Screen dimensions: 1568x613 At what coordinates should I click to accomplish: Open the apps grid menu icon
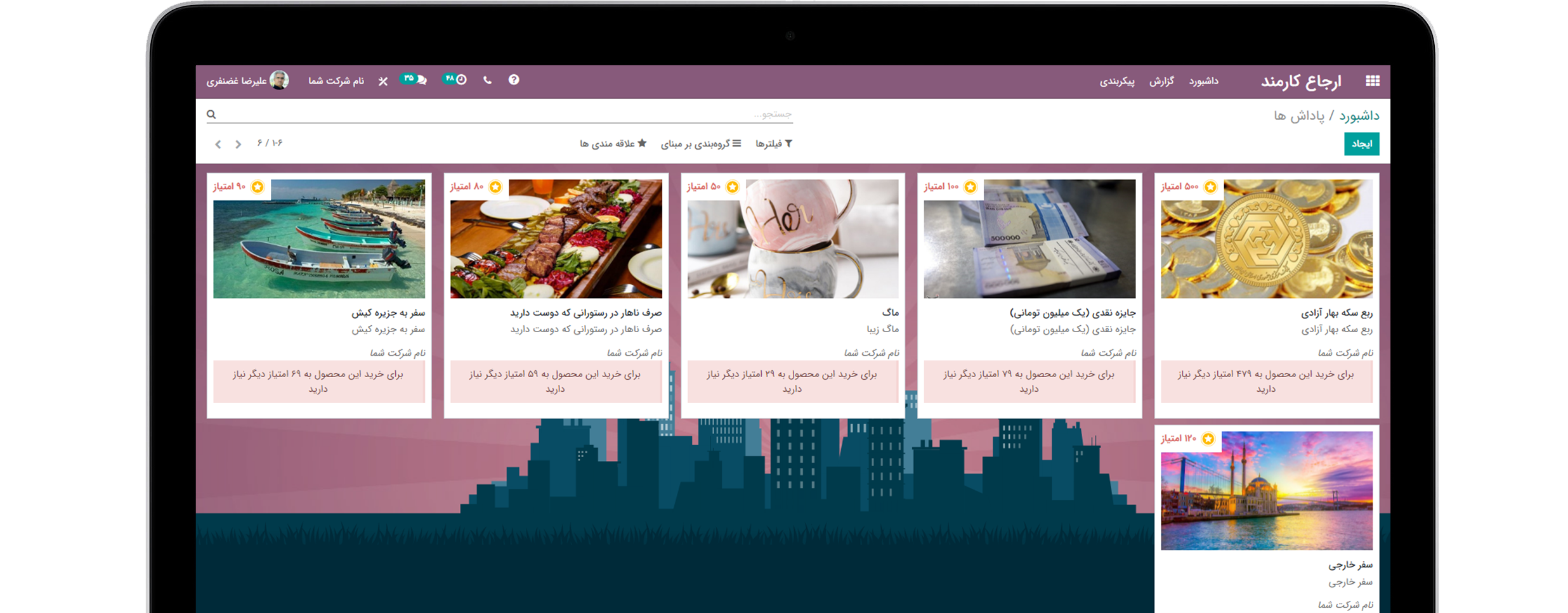1372,81
